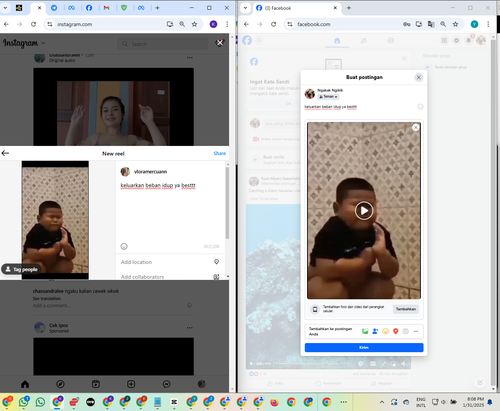500x411 pixels.
Task: Open emoji picker in Instagram caption box
Action: (124, 246)
